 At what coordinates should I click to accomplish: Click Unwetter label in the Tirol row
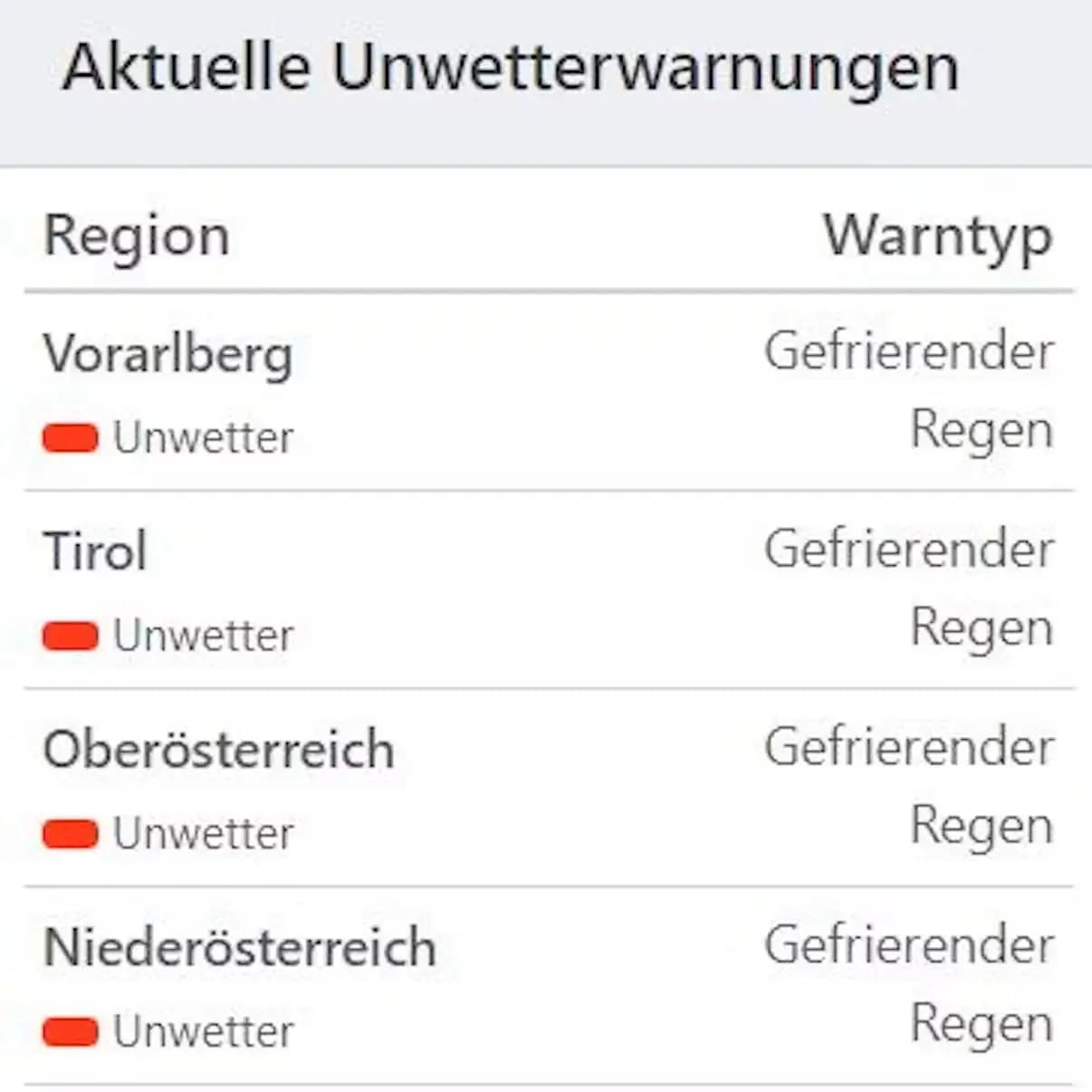click(204, 636)
